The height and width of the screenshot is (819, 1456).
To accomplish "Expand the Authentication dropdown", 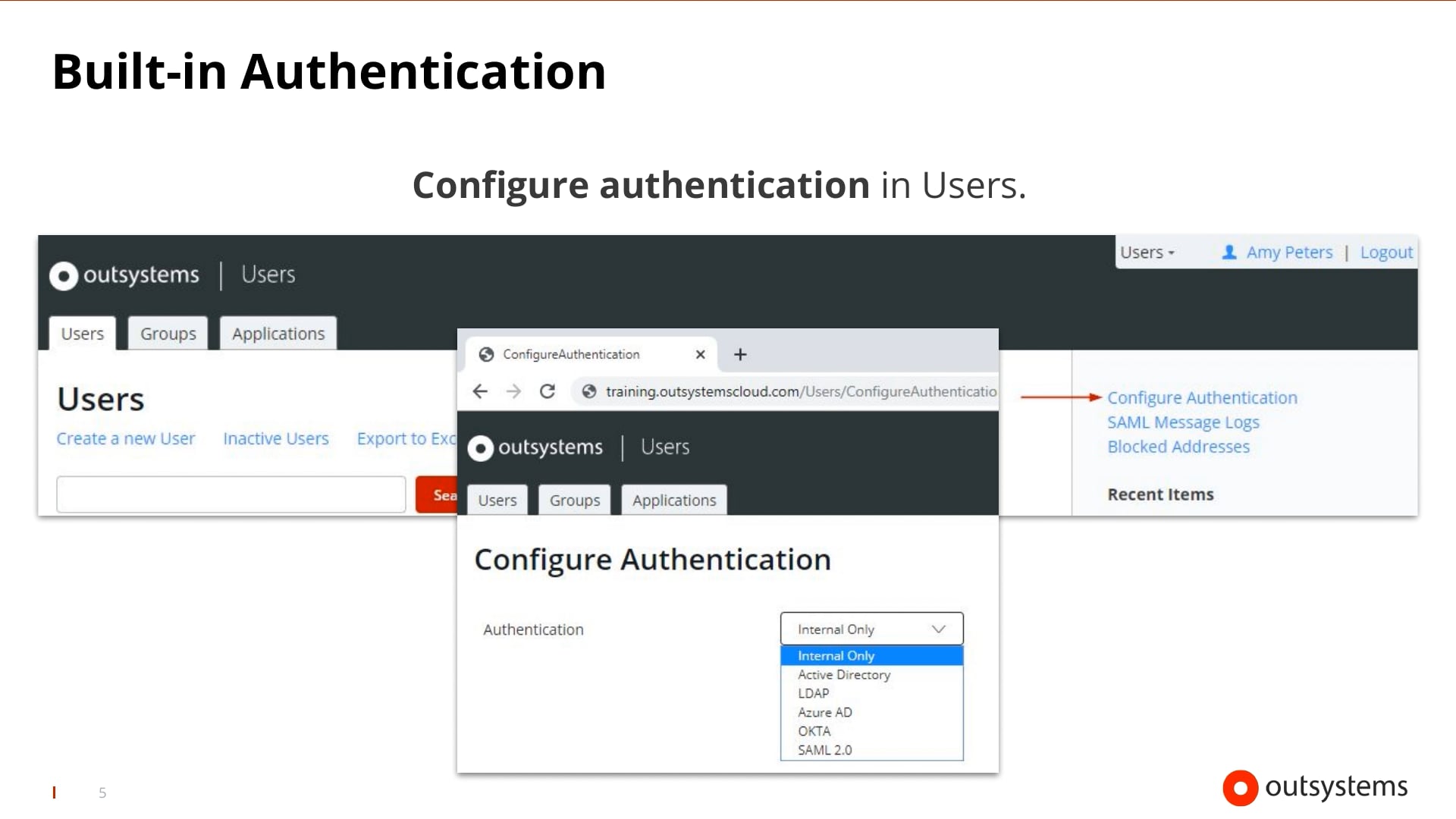I will pyautogui.click(x=871, y=629).
